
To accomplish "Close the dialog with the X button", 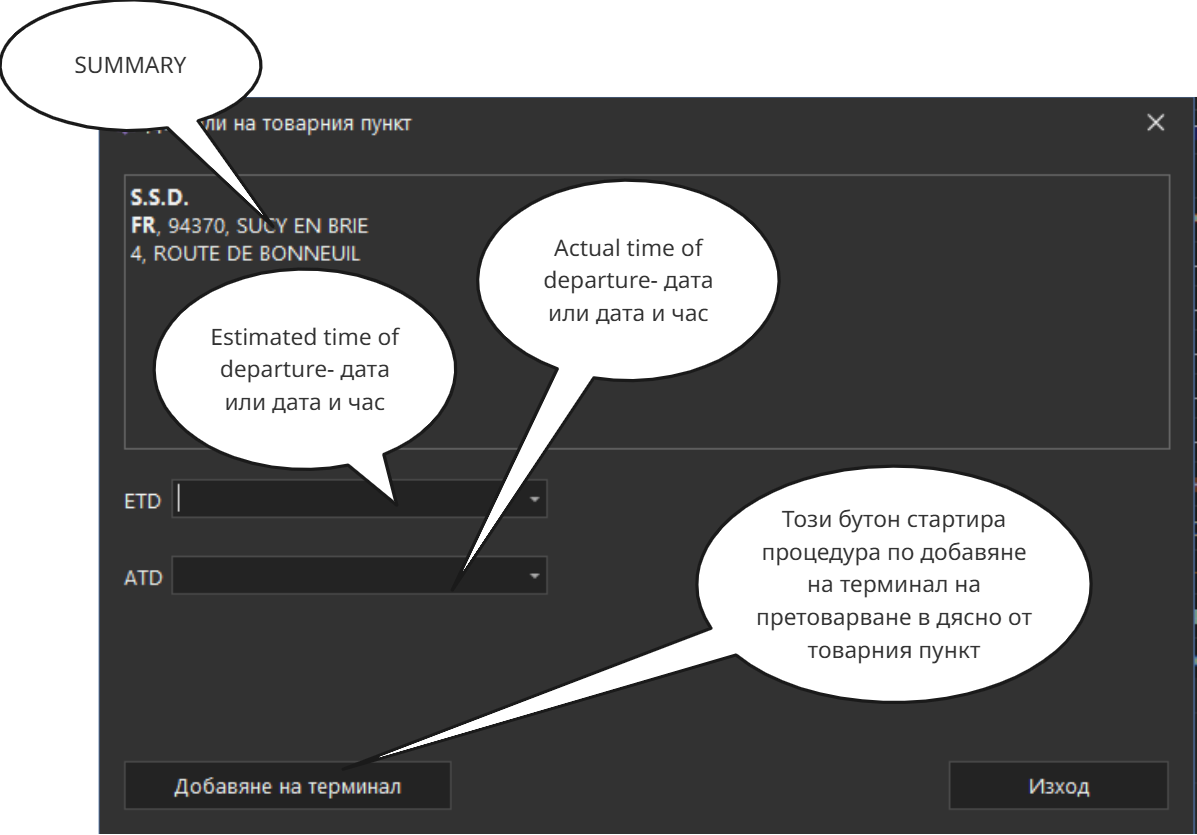I will (1155, 123).
